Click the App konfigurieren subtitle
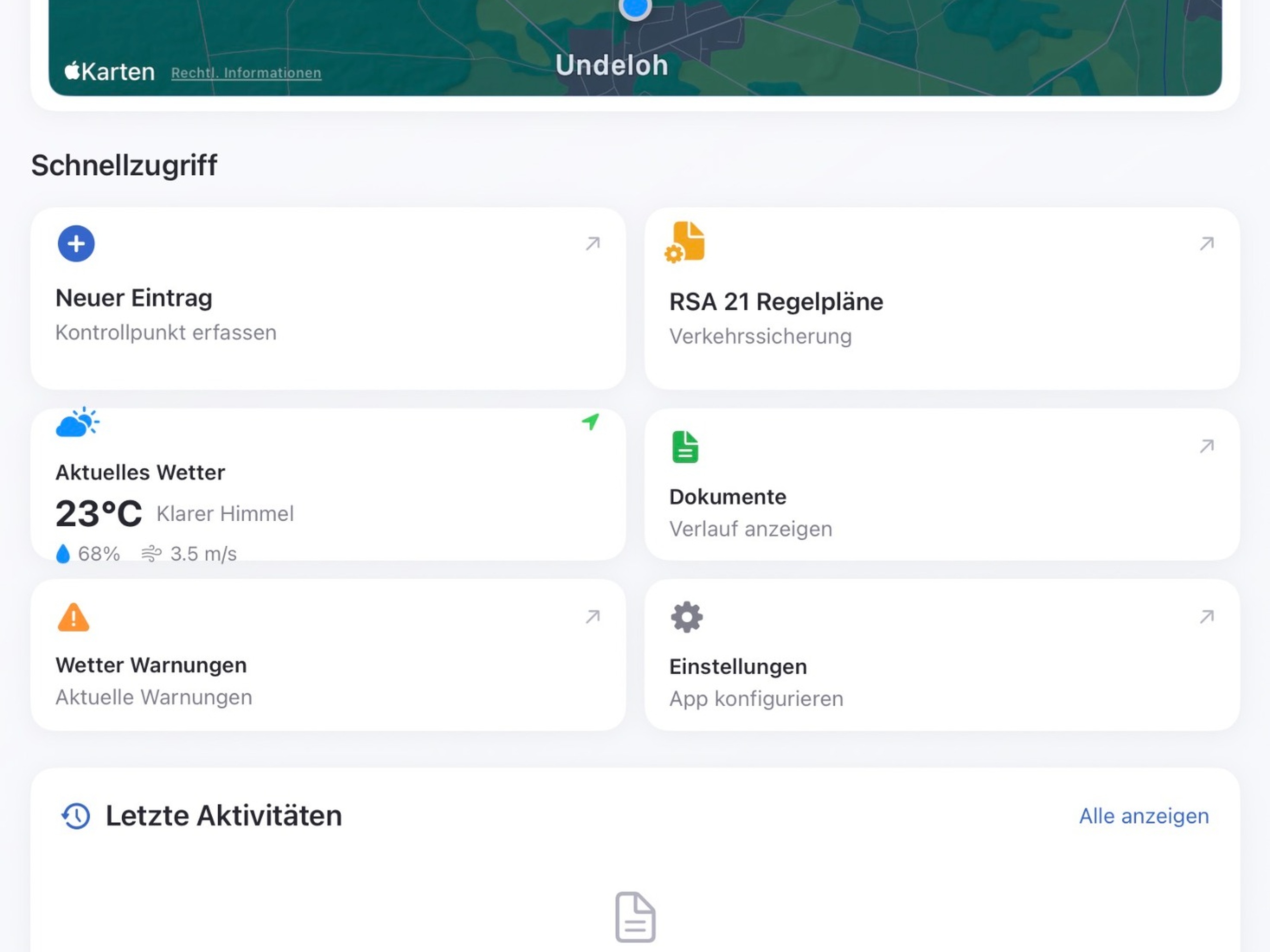 [756, 700]
